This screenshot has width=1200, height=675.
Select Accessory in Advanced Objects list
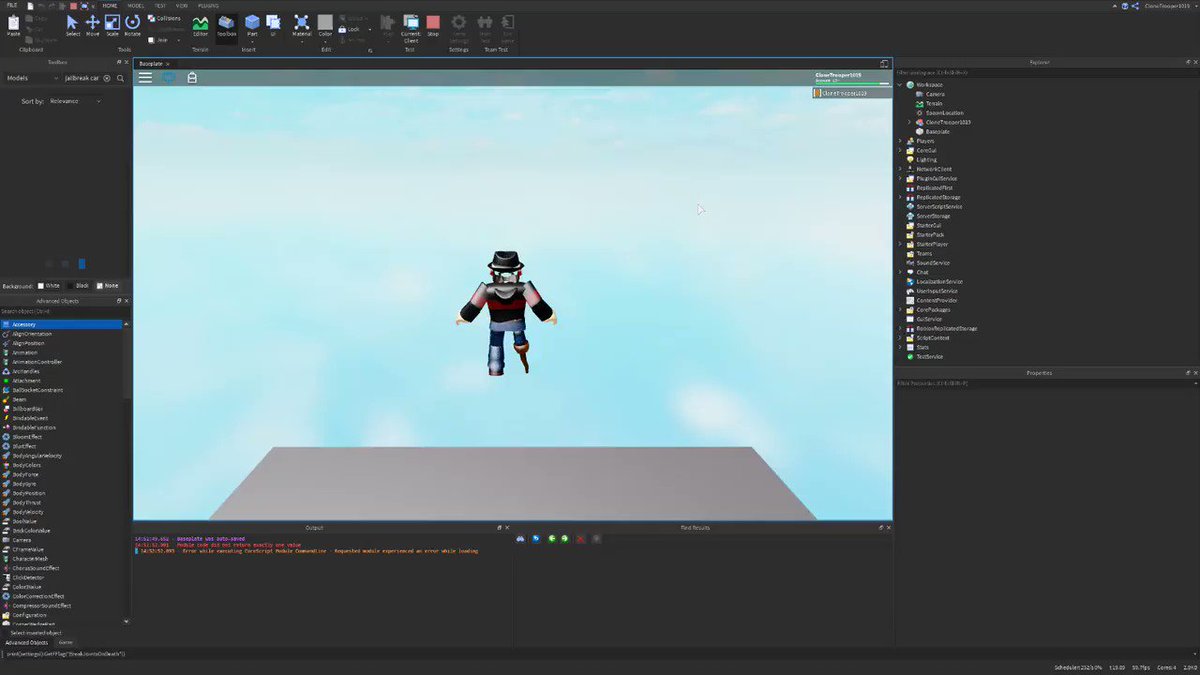tap(62, 324)
